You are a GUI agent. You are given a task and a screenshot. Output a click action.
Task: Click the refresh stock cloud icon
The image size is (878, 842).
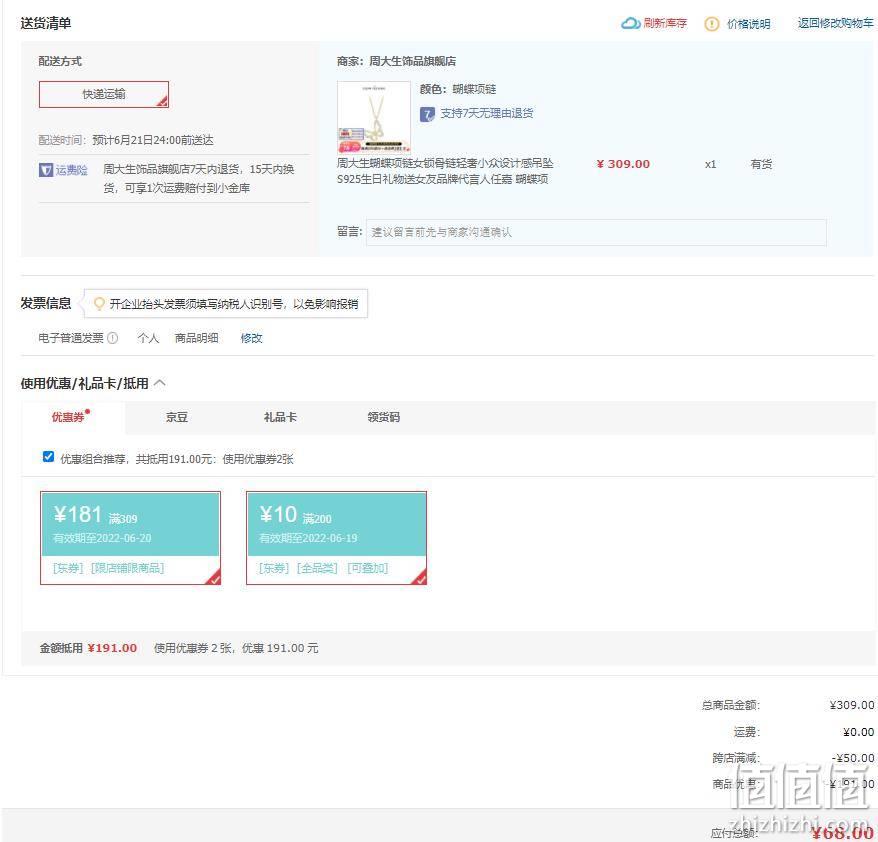pos(631,24)
